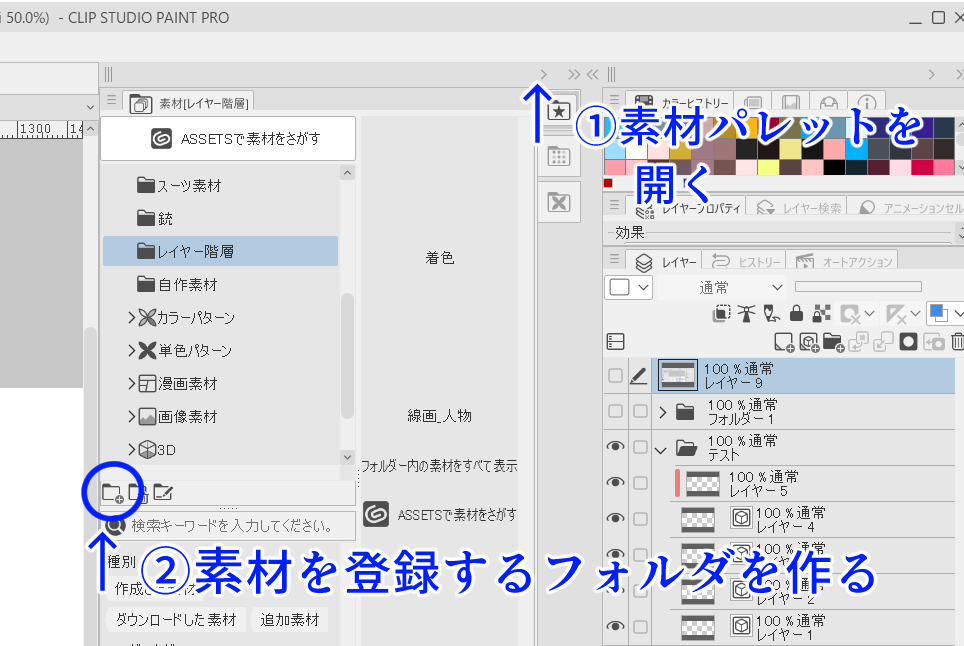Expand the フォルダー 1 layer folder

pyautogui.click(x=662, y=412)
